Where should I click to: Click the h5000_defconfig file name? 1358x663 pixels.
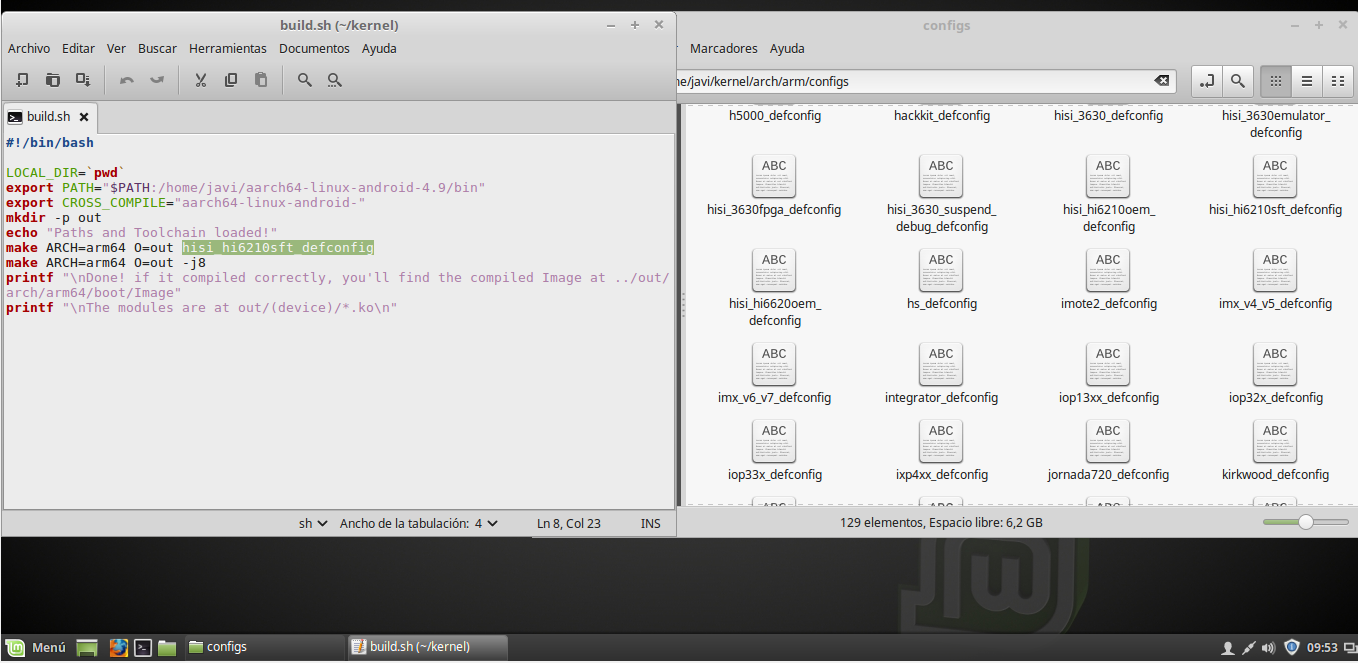pos(774,115)
